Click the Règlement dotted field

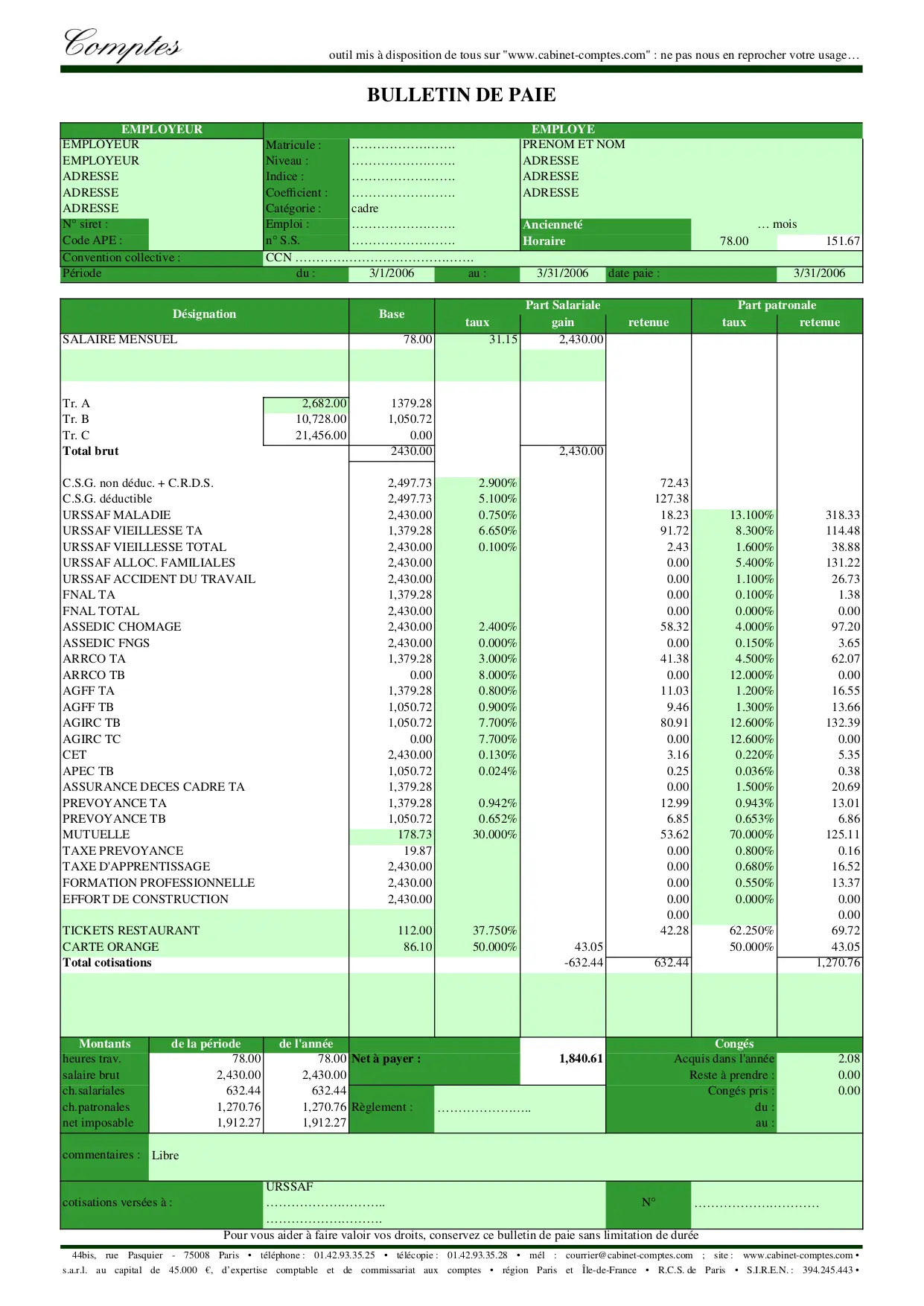[484, 1108]
